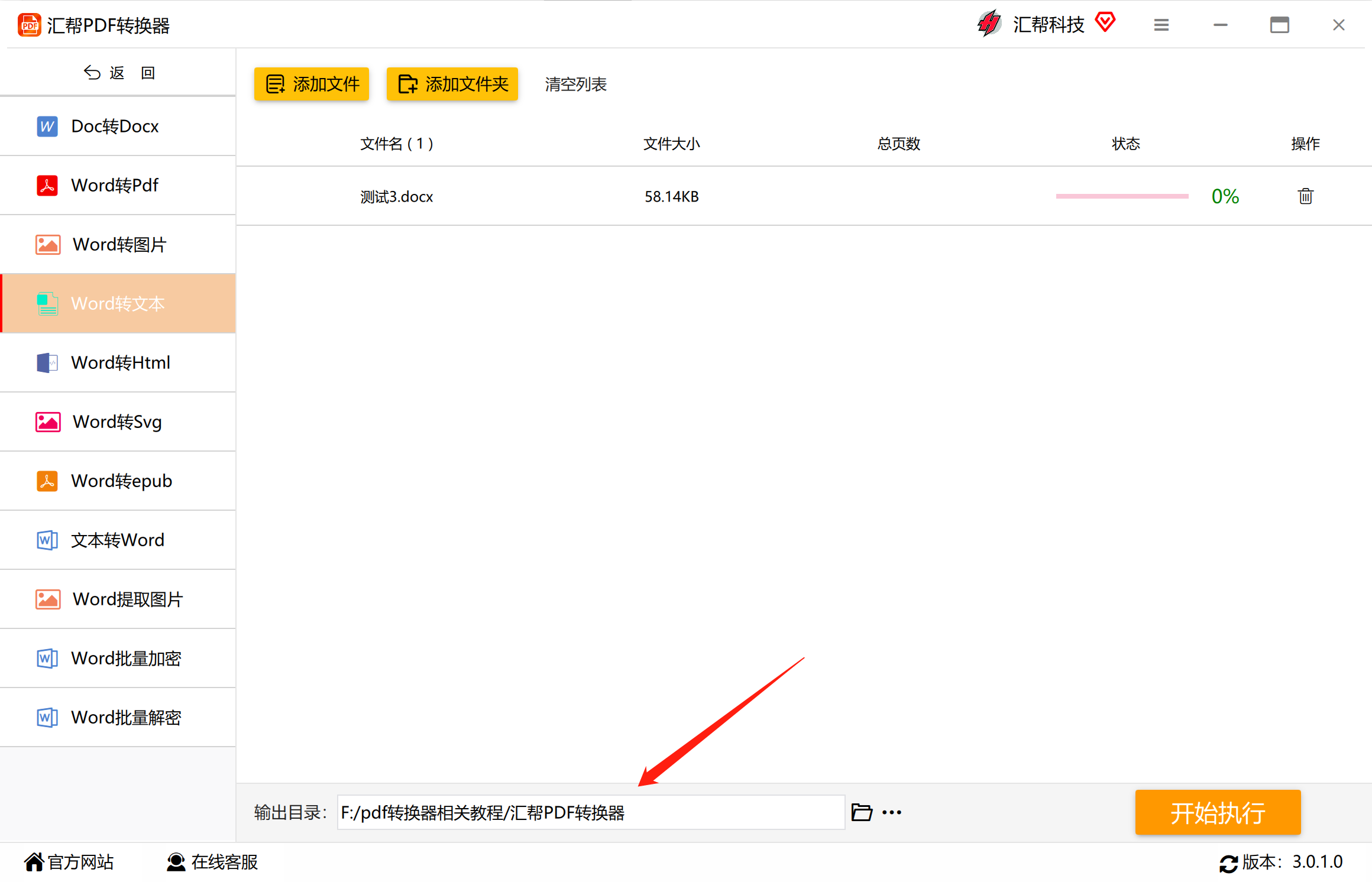Open output folder via folder icon
The width and height of the screenshot is (1372, 882).
tap(862, 812)
